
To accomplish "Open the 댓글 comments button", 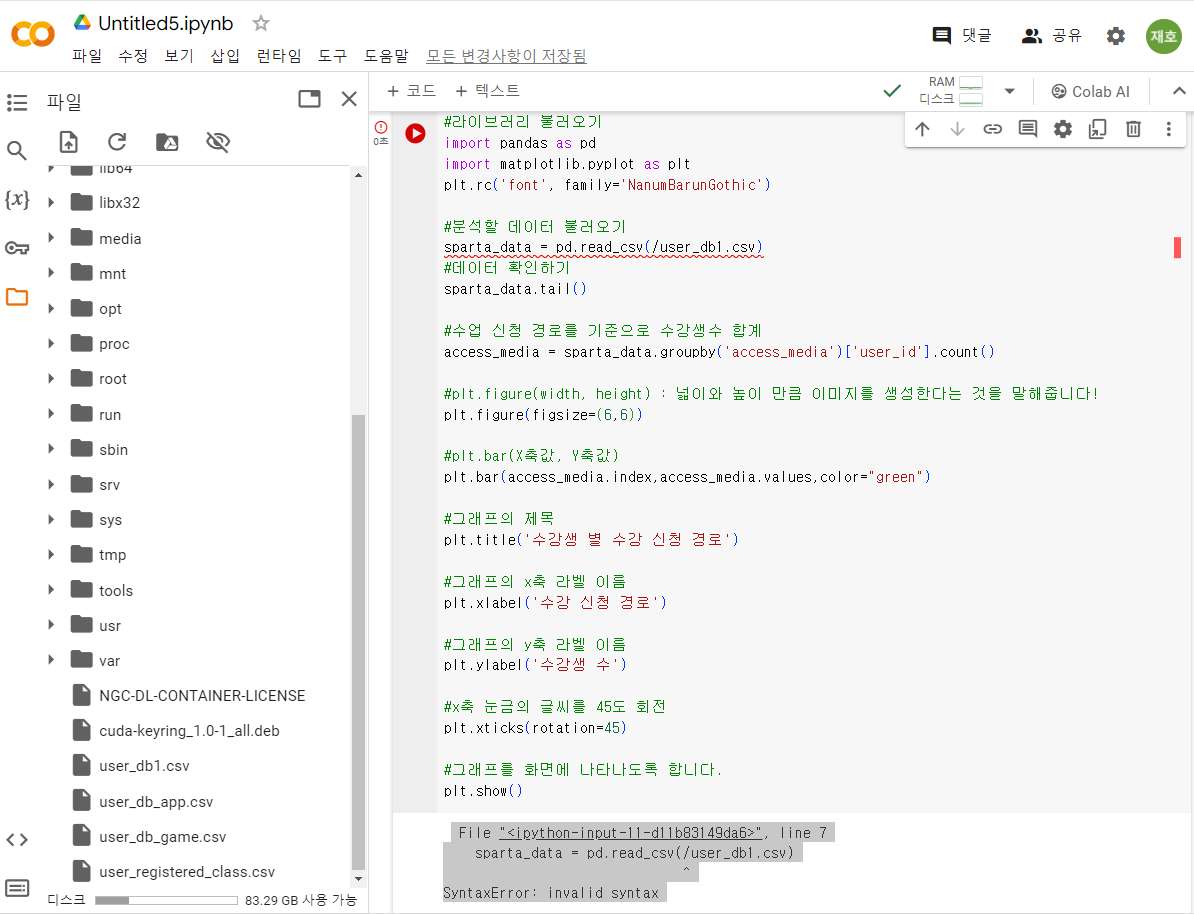I will click(962, 35).
